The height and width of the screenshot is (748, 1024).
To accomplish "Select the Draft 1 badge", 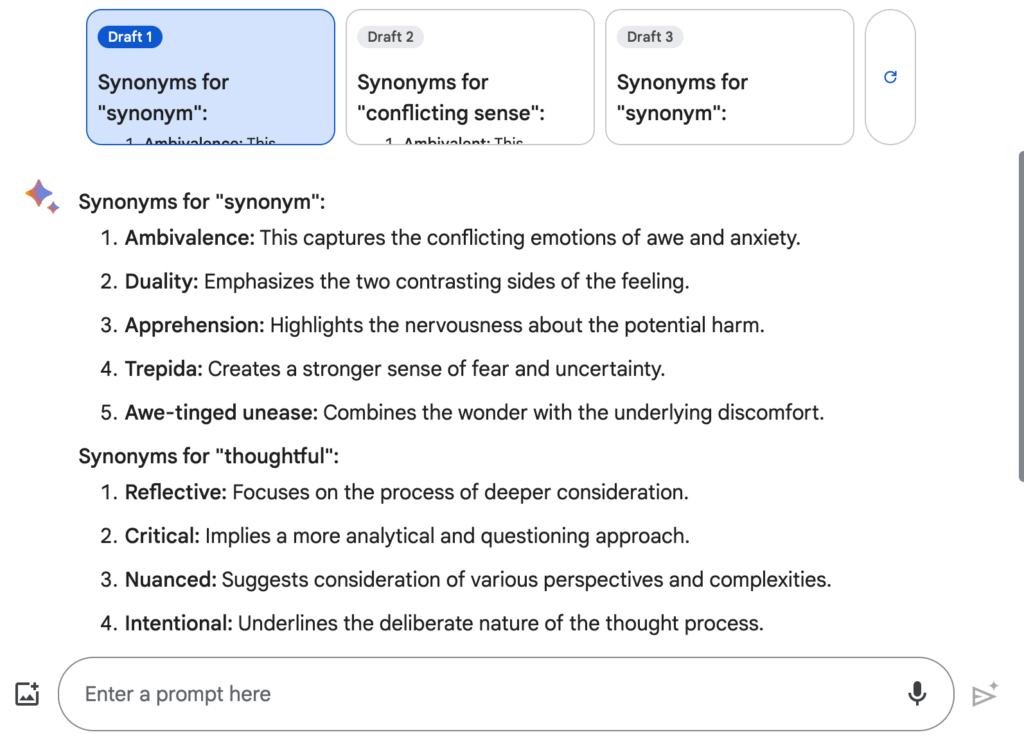I will (x=129, y=36).
